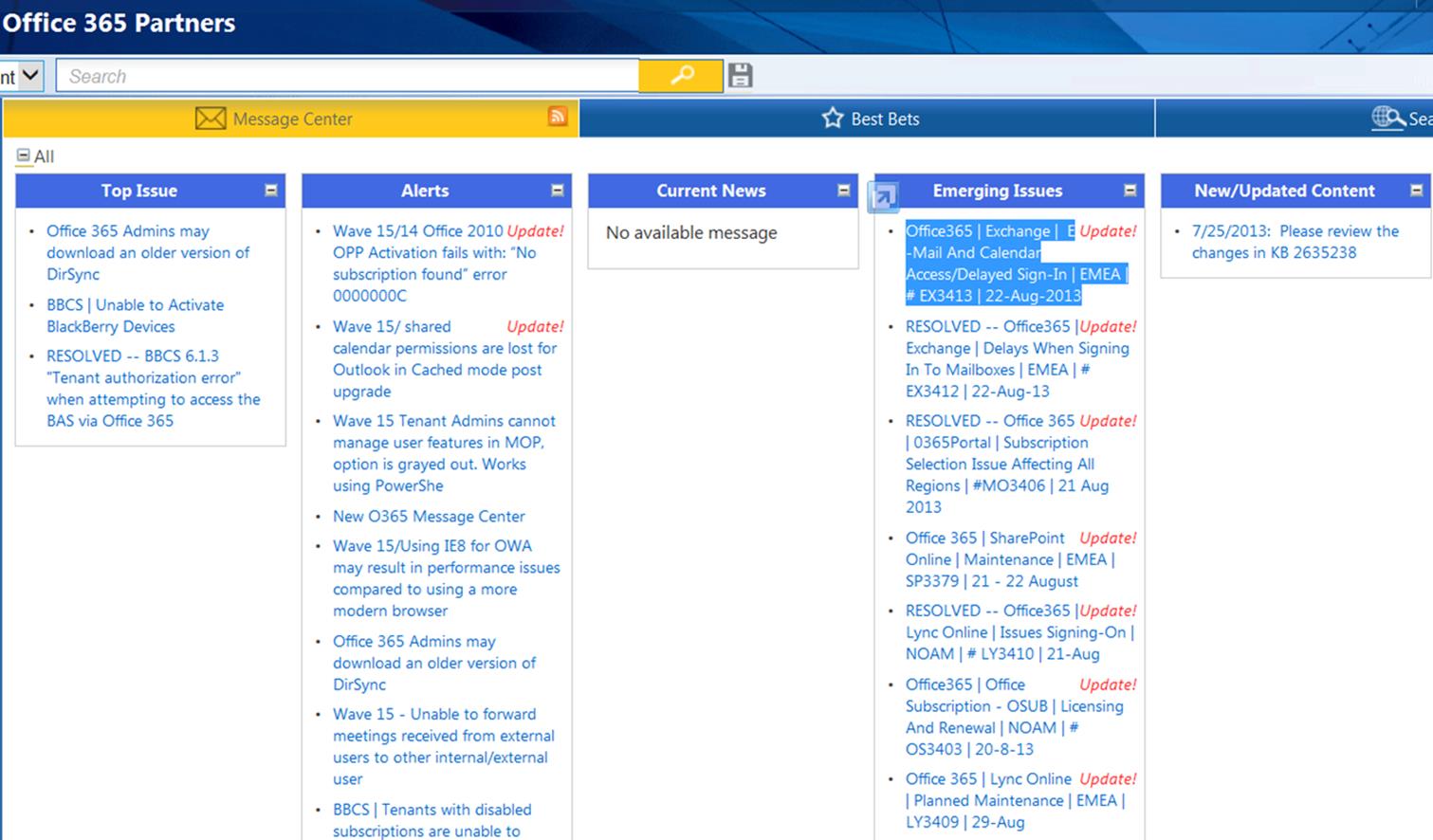
Task: Open 'Wave 15/ shared calendar permissions' alert
Action: tap(445, 358)
